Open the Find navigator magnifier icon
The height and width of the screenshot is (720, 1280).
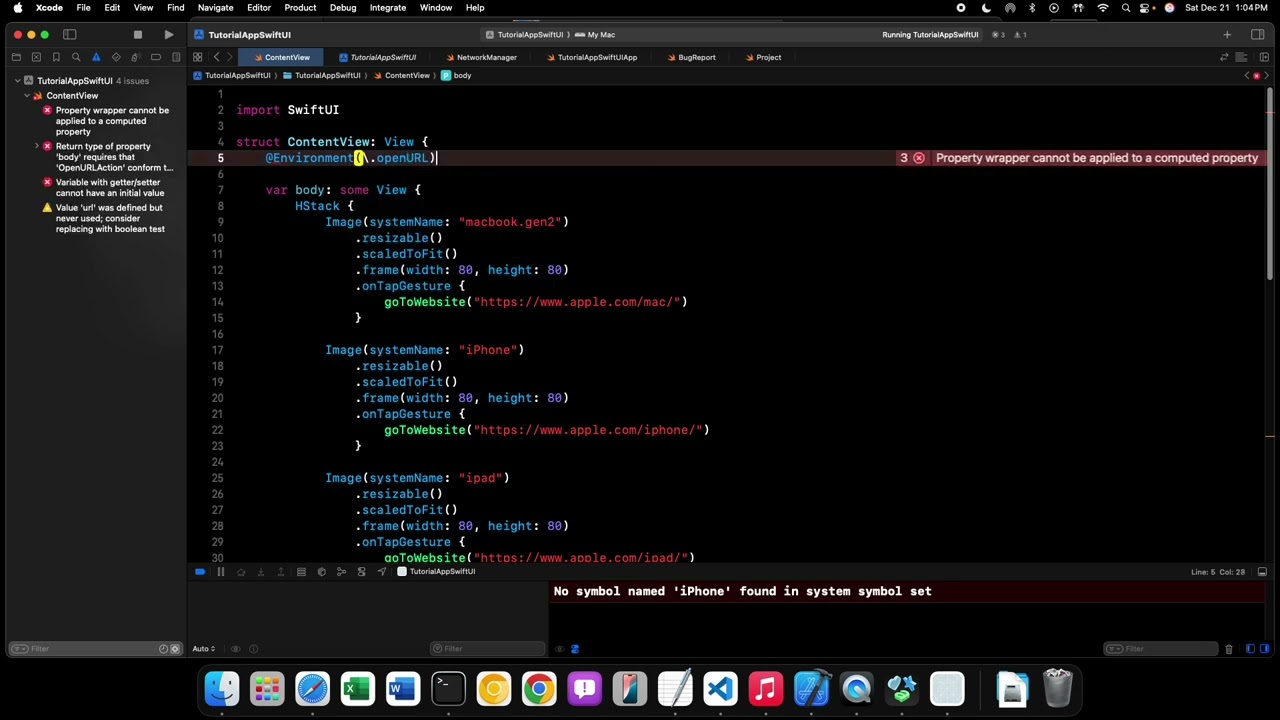click(x=76, y=57)
